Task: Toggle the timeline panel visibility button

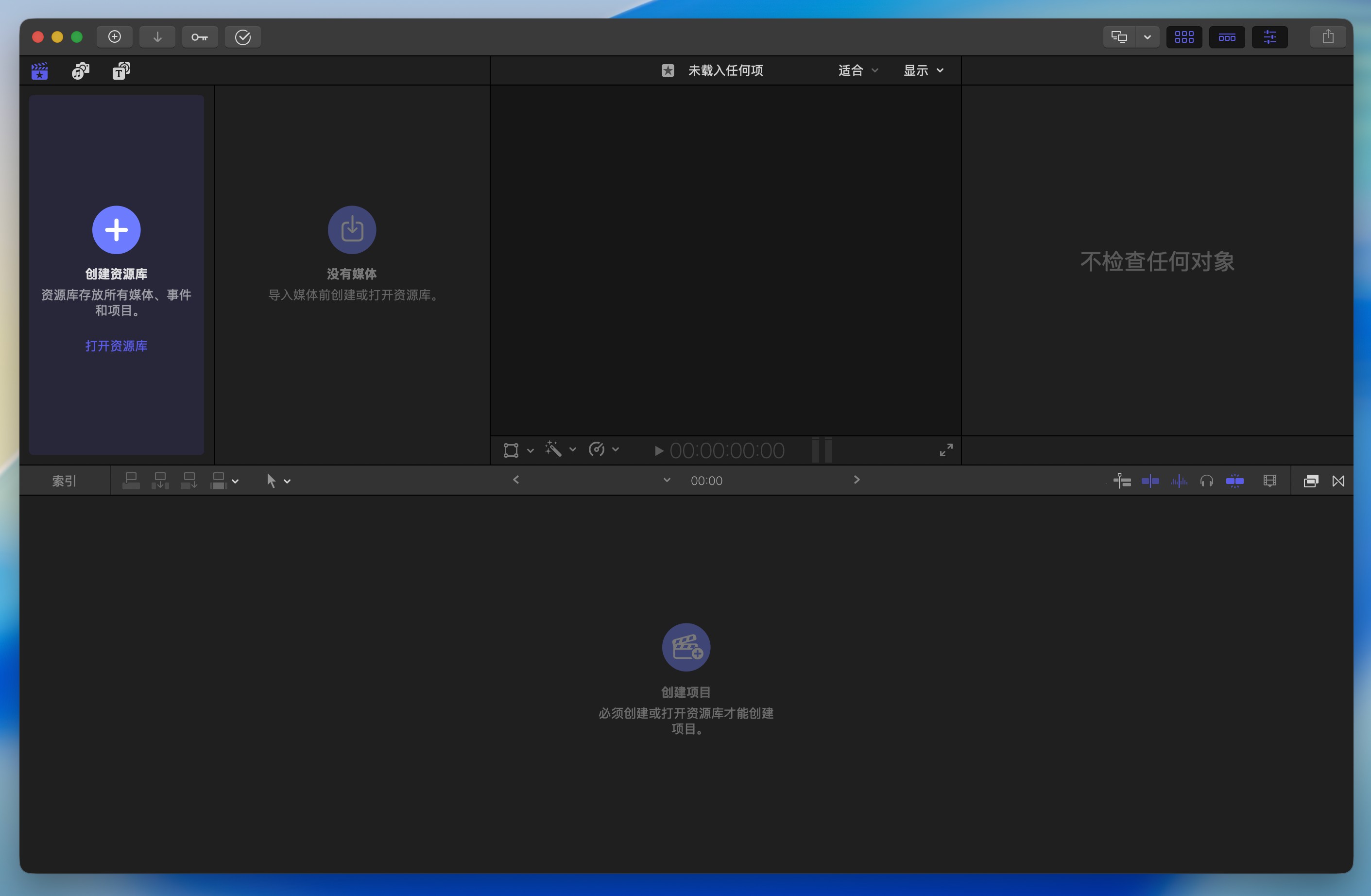Action: click(1226, 37)
